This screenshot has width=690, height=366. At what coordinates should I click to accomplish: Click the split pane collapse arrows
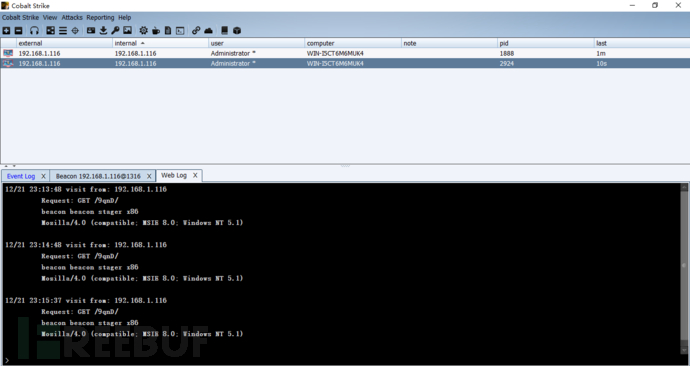pyautogui.click(x=9, y=166)
